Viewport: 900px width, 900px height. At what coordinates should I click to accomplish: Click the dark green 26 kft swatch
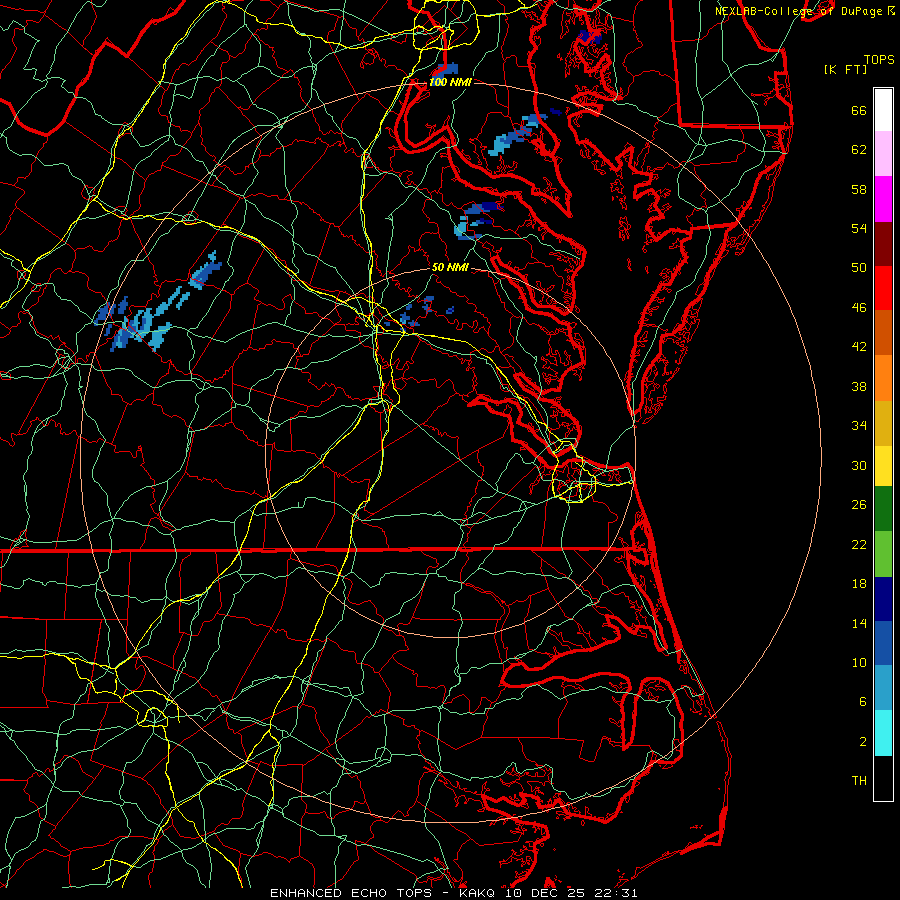click(x=883, y=509)
